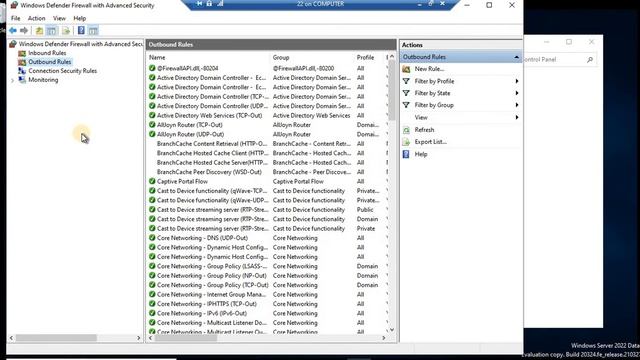
Task: Click the lock icon in the remote session bar
Action: [209, 4]
